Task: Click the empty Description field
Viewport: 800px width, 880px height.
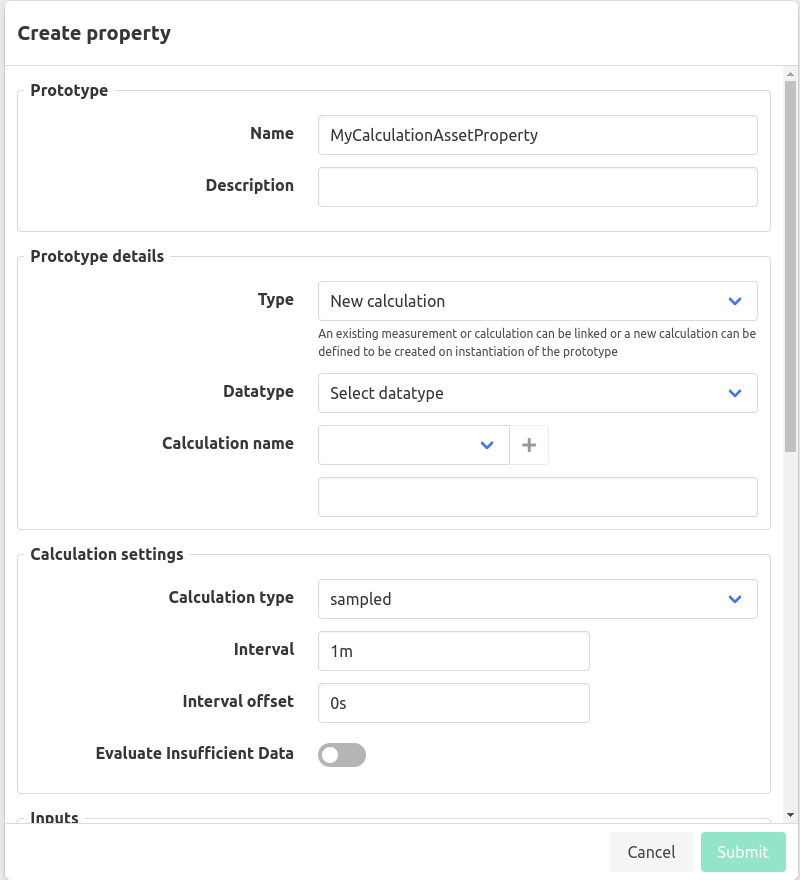Action: tap(538, 187)
